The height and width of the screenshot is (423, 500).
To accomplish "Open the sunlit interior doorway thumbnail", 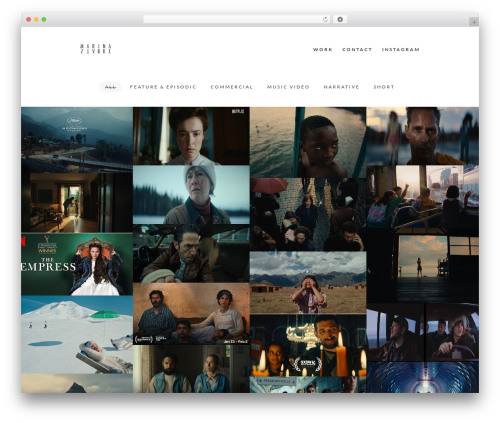I will point(77,203).
